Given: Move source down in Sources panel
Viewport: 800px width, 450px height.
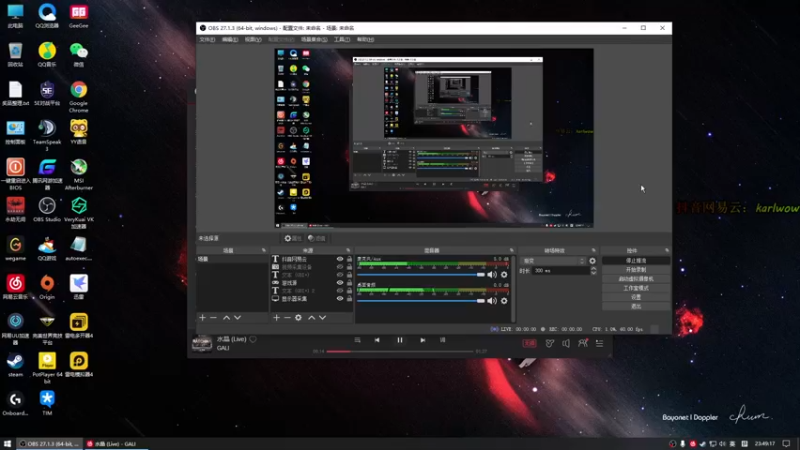Looking at the screenshot, I should [322, 317].
